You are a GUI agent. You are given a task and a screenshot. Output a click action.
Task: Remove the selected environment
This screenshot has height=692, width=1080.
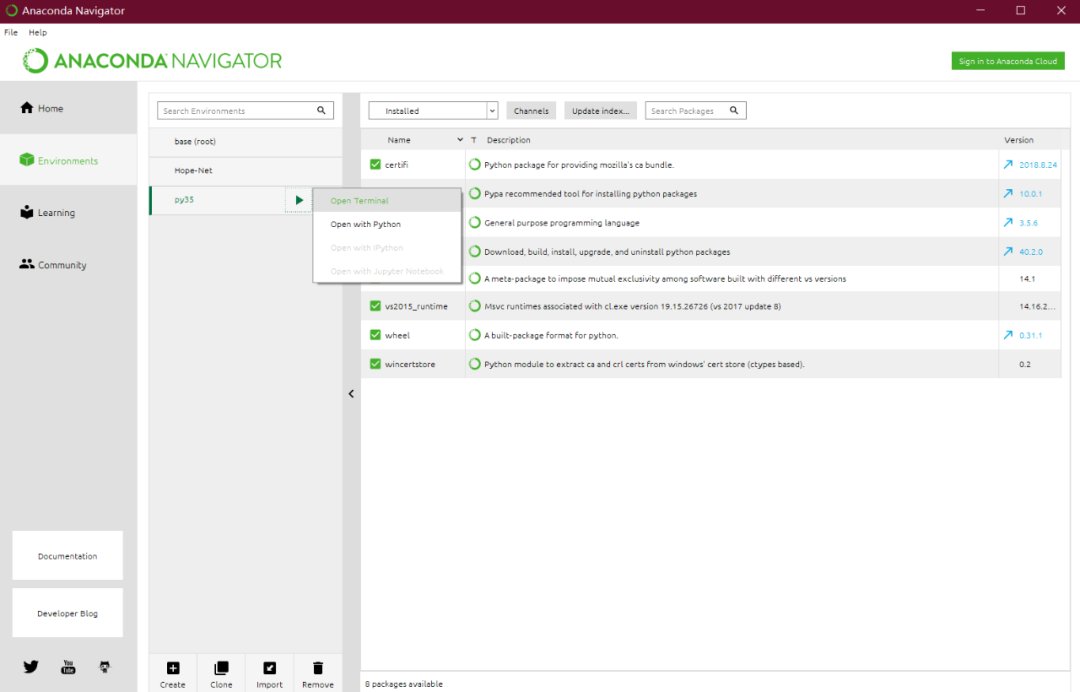[318, 674]
